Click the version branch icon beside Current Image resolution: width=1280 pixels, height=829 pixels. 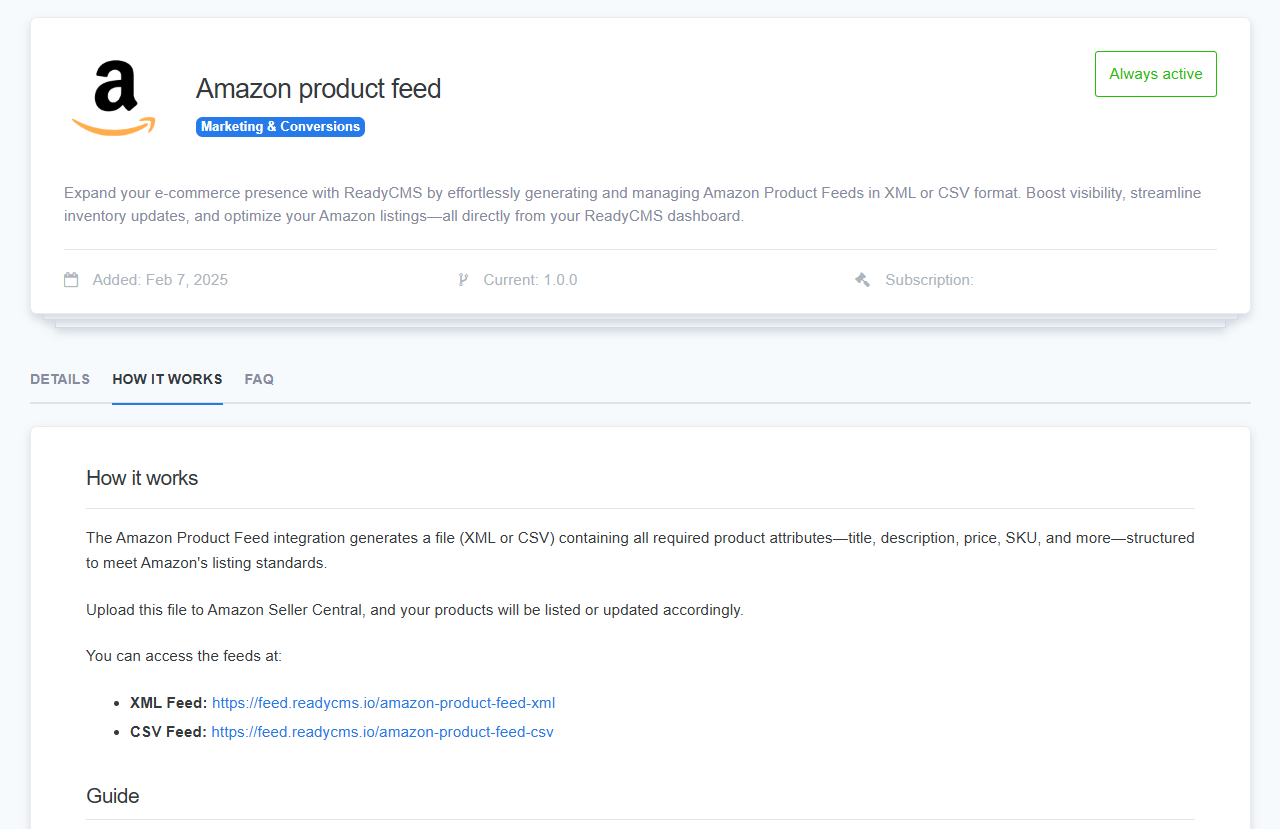463,280
